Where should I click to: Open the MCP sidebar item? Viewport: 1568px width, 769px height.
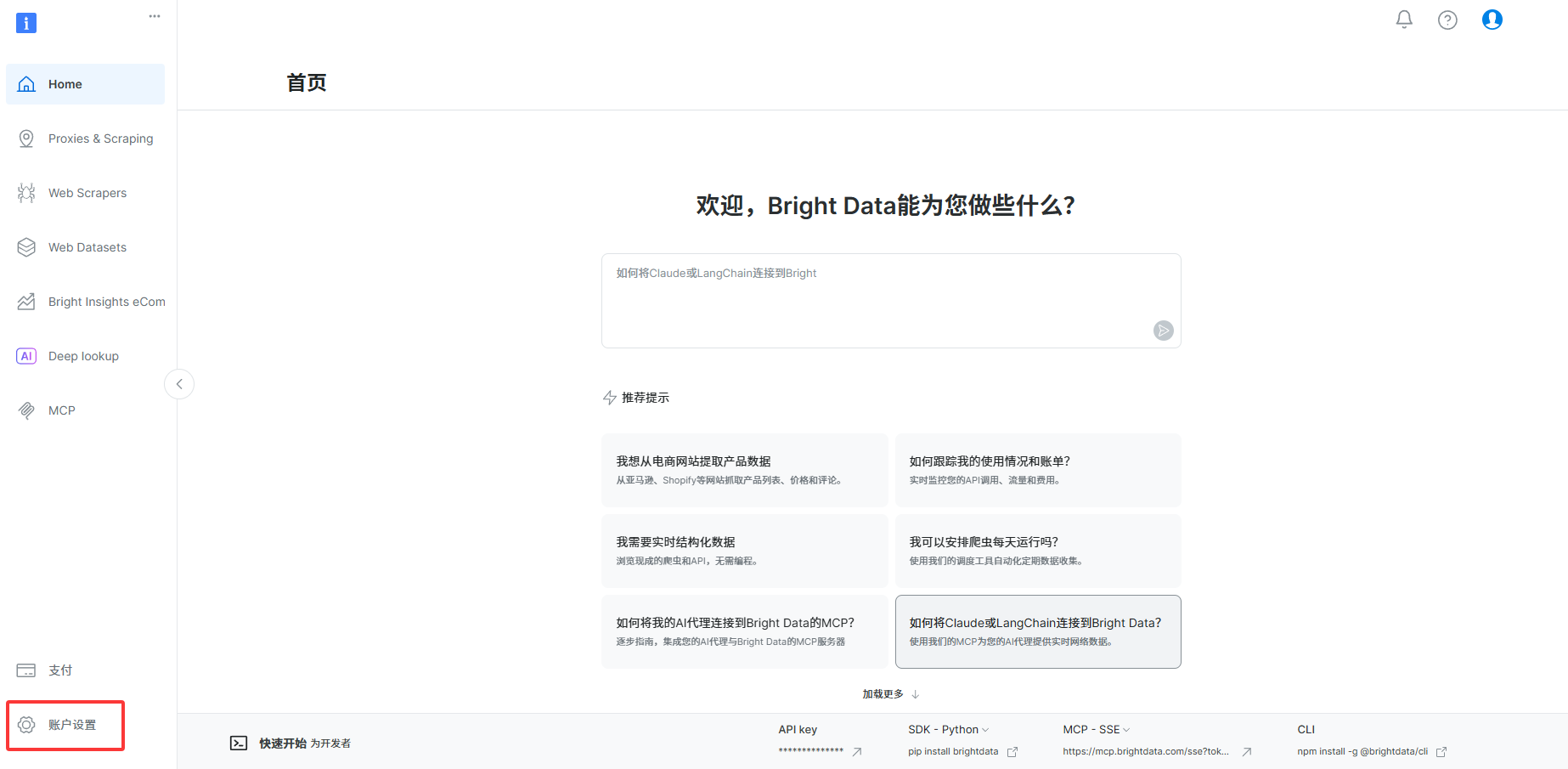[85, 410]
